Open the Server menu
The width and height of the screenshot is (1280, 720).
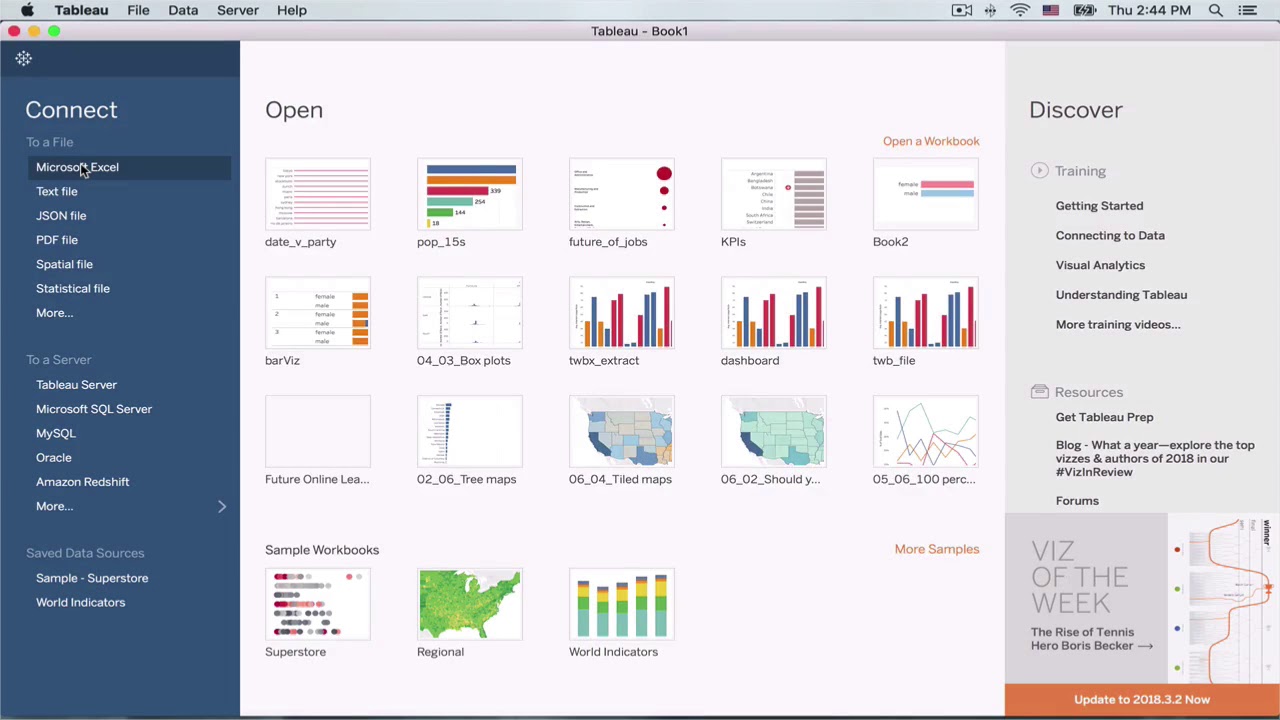click(238, 10)
